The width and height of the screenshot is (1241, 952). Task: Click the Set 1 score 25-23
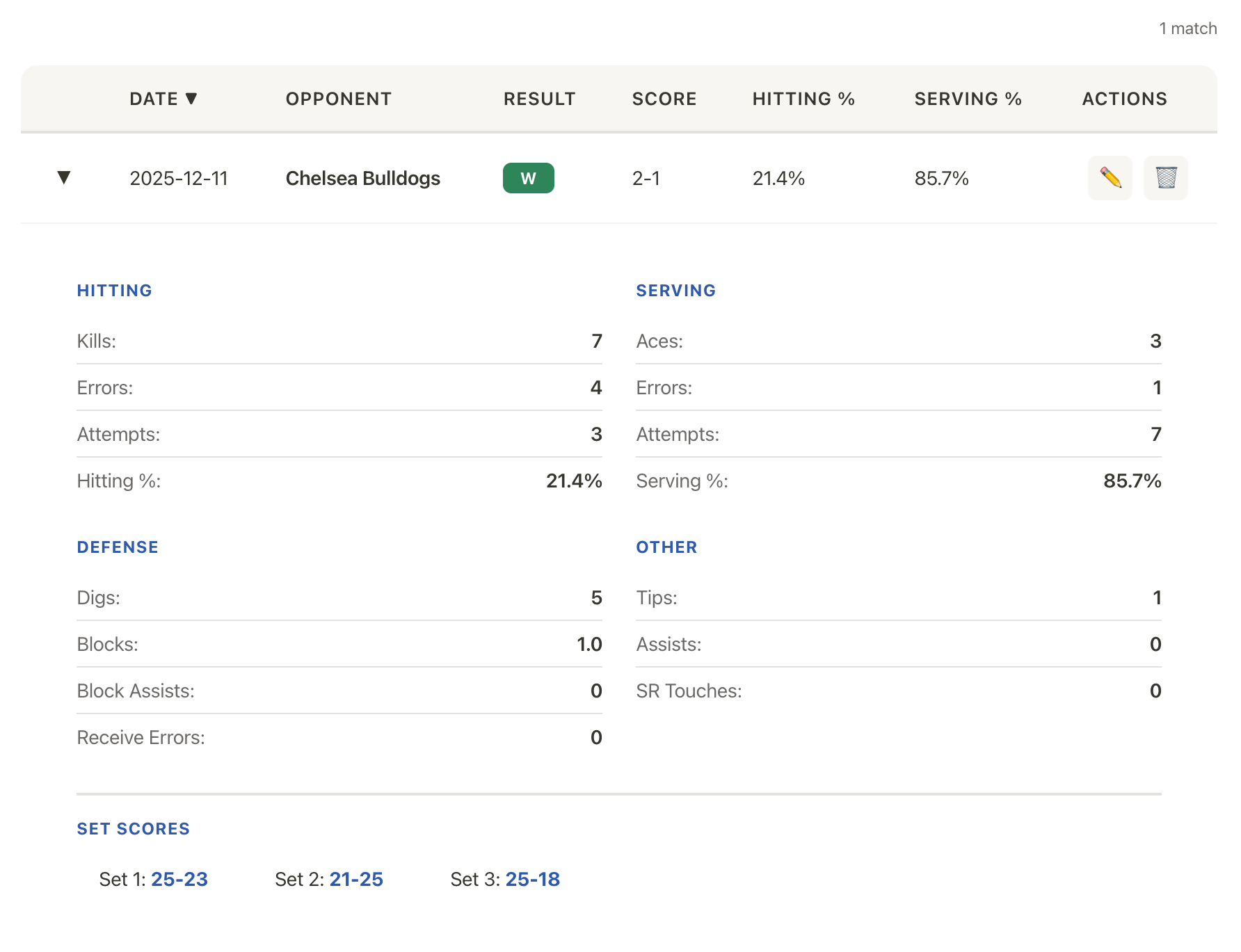point(179,879)
